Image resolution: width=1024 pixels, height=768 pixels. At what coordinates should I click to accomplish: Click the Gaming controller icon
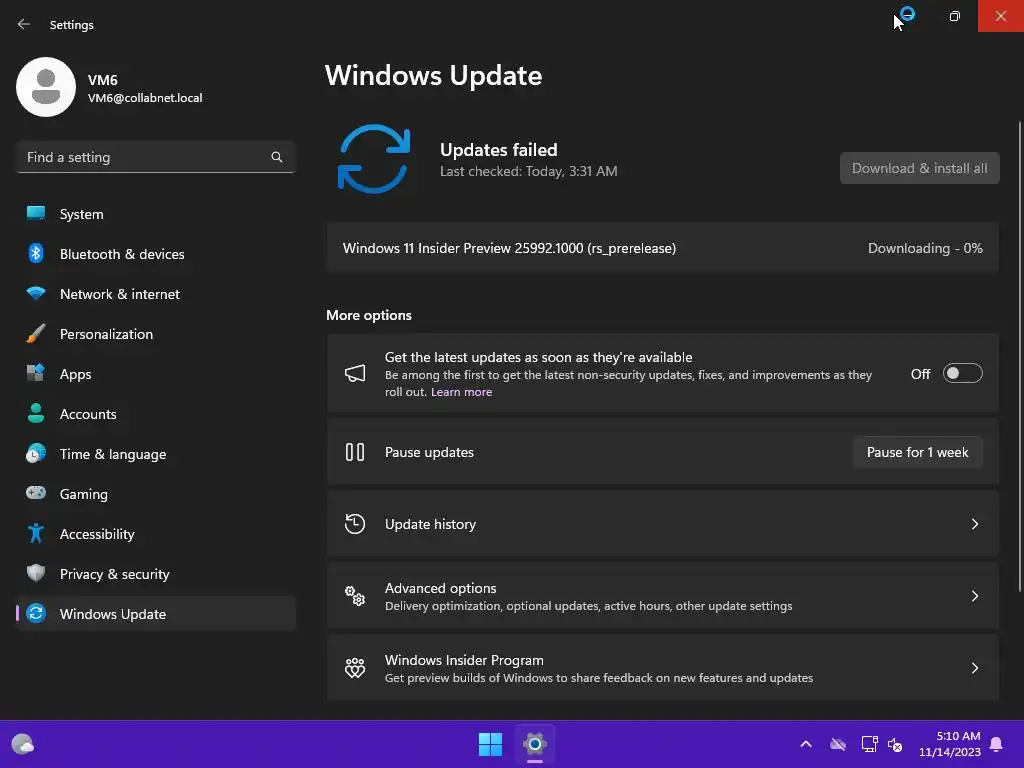click(x=36, y=493)
